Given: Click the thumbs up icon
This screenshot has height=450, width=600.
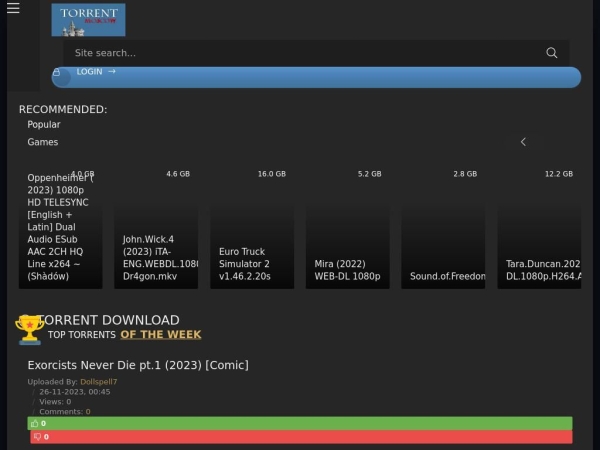Looking at the screenshot, I should pyautogui.click(x=35, y=423).
